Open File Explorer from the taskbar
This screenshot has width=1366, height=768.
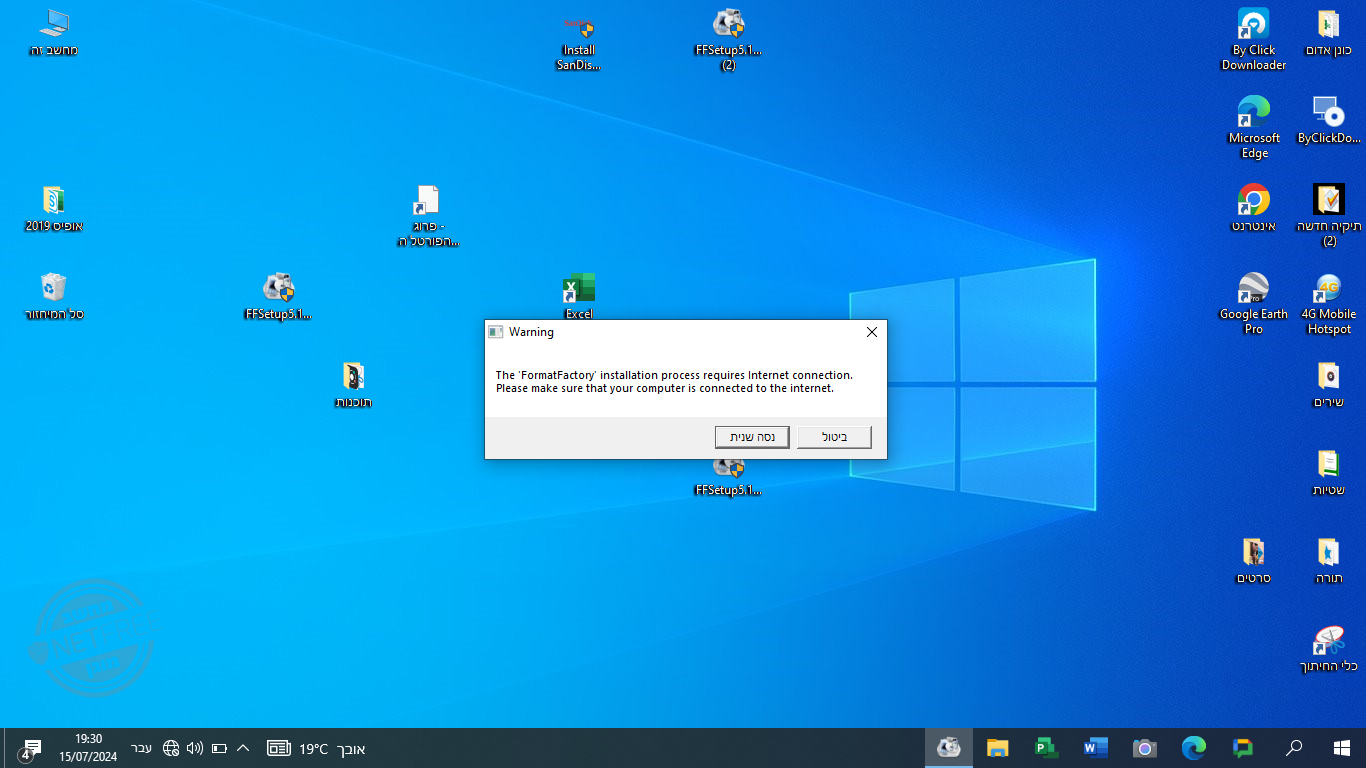[x=998, y=748]
